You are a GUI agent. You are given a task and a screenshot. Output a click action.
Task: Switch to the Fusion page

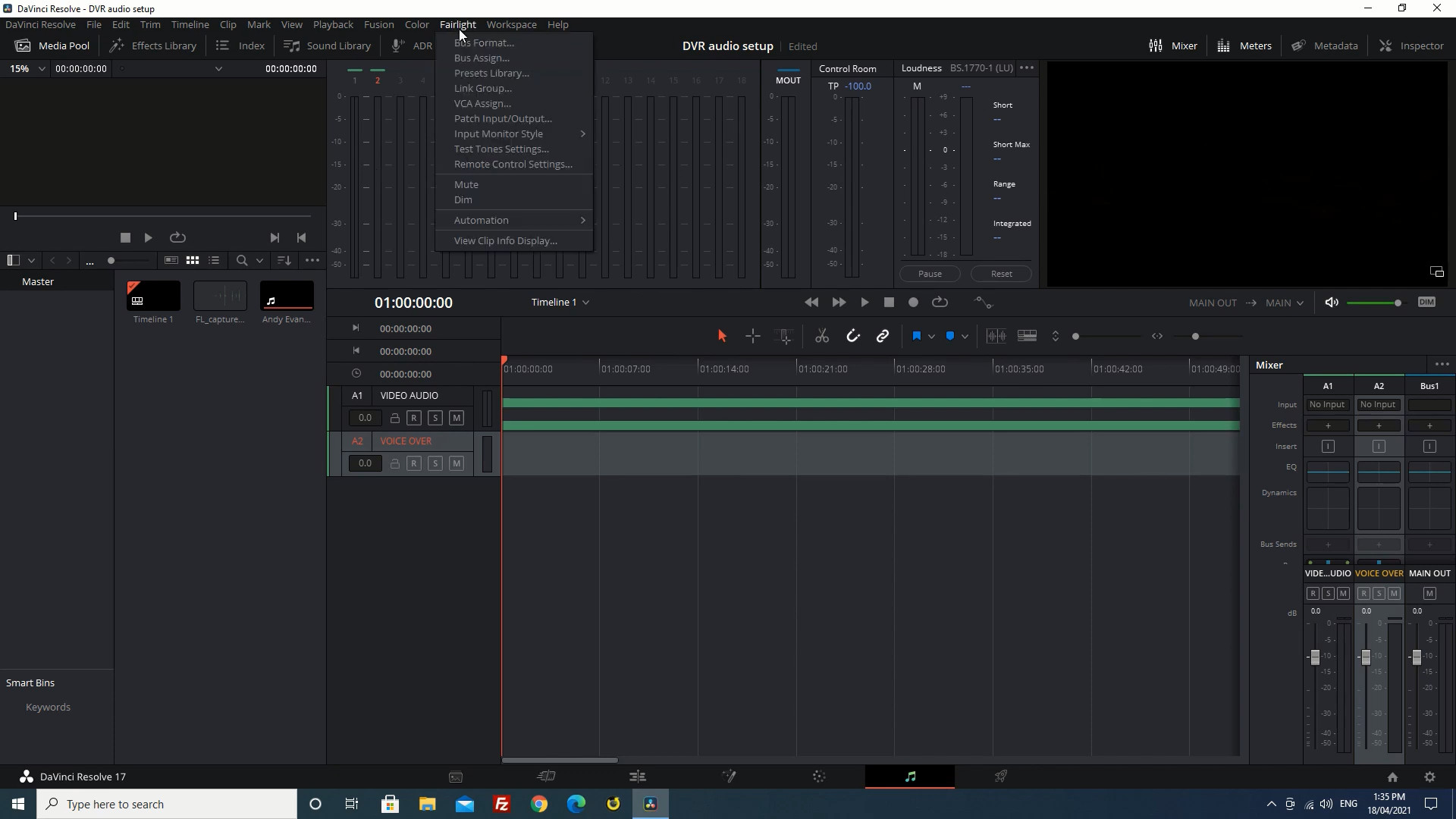click(x=729, y=777)
